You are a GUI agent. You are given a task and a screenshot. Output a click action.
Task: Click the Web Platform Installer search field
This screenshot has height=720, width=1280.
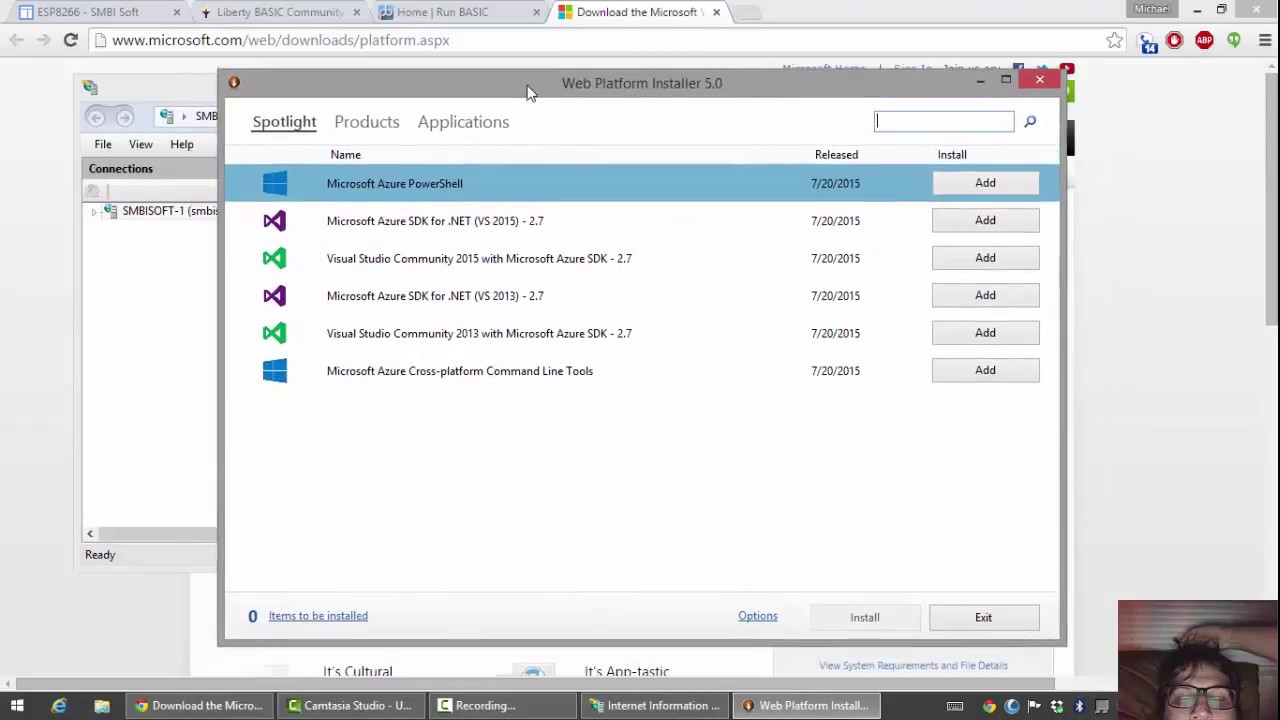[x=944, y=121]
